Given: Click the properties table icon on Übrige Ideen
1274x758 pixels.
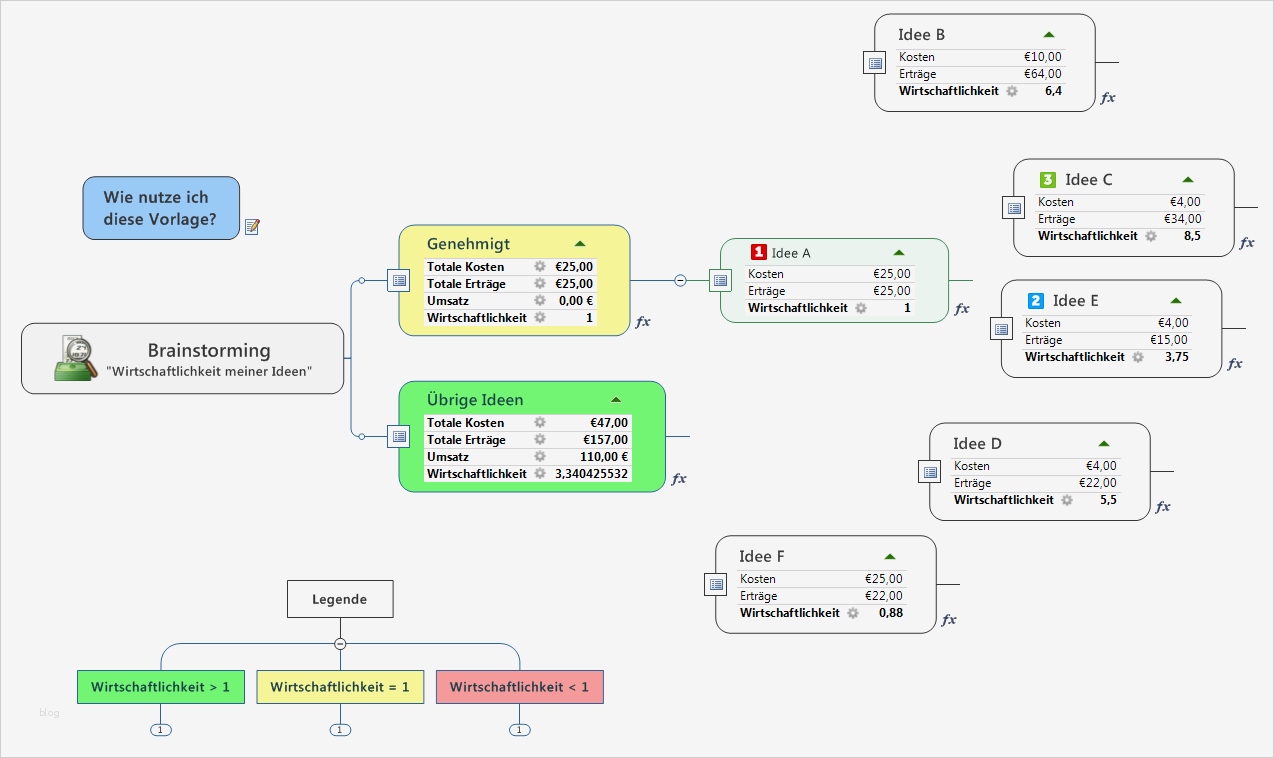Looking at the screenshot, I should point(398,437).
